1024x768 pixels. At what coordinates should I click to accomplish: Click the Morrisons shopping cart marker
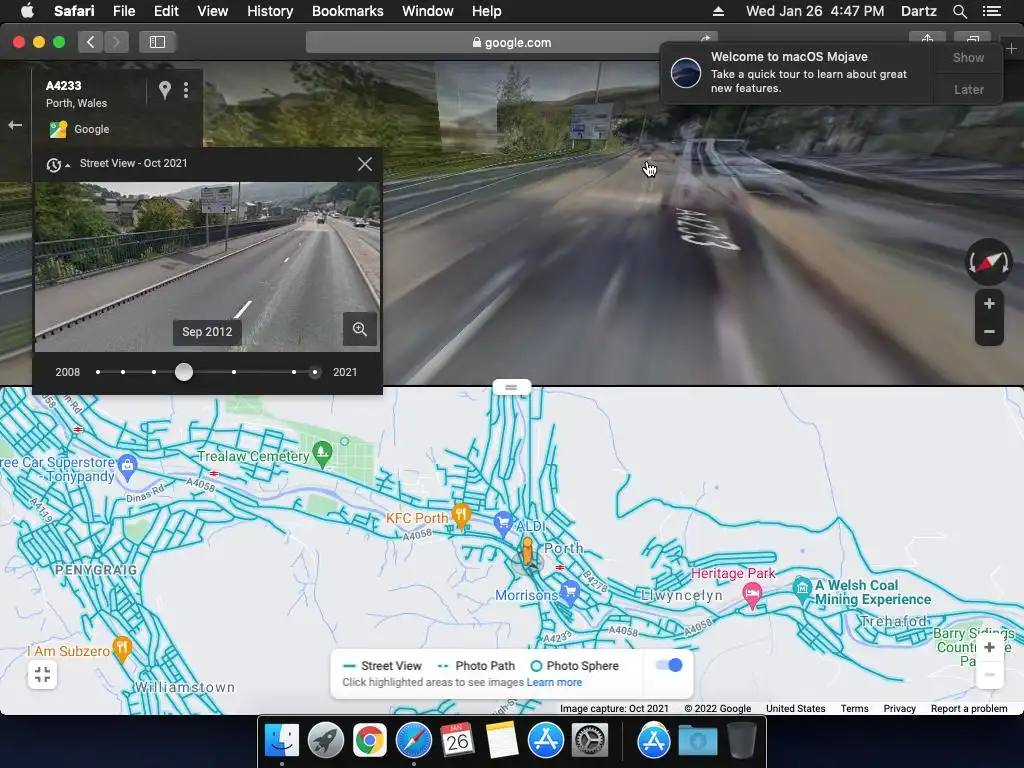[570, 592]
